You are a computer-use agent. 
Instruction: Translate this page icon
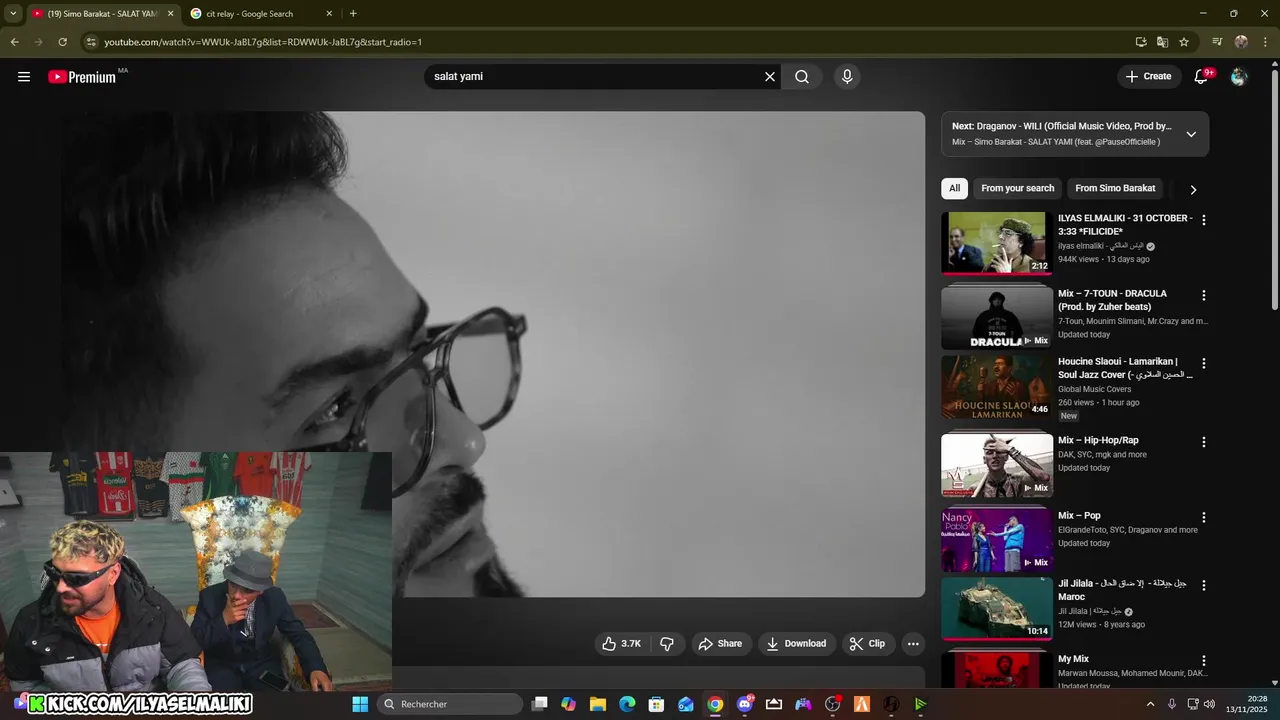1162,42
